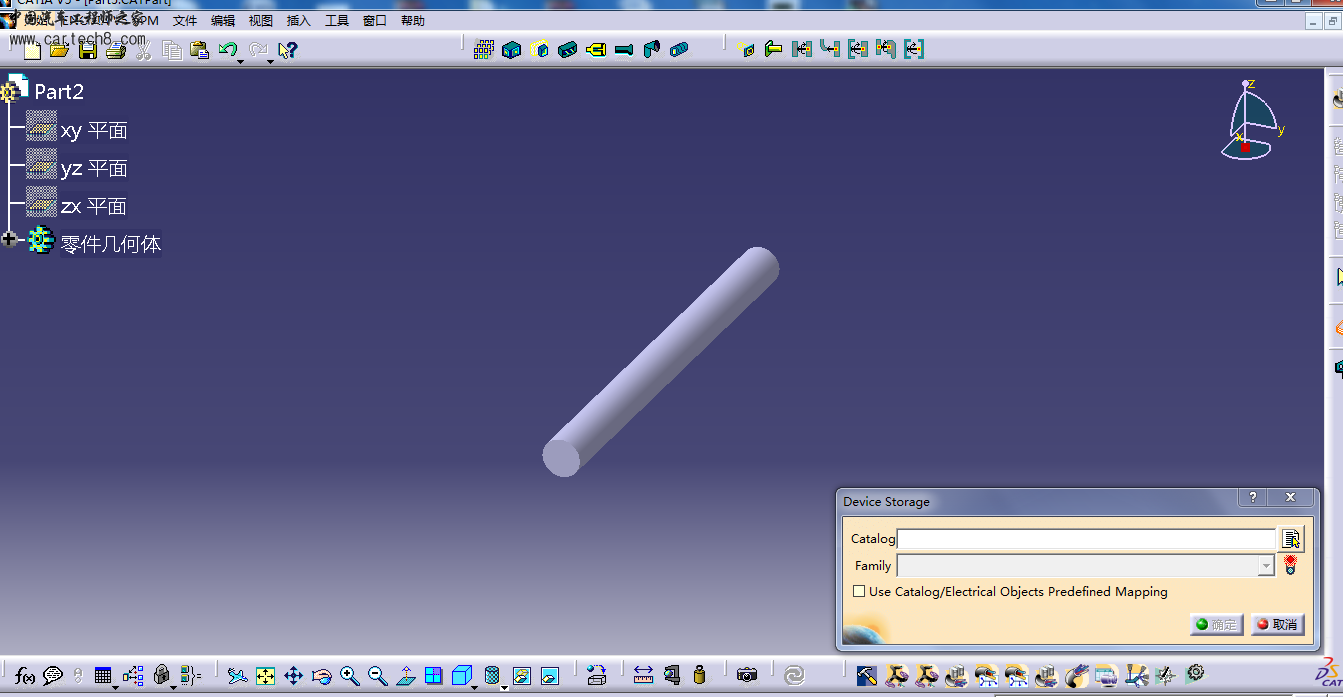The image size is (1343, 697).
Task: Click the yellow connector definition icon
Action: coord(596,48)
